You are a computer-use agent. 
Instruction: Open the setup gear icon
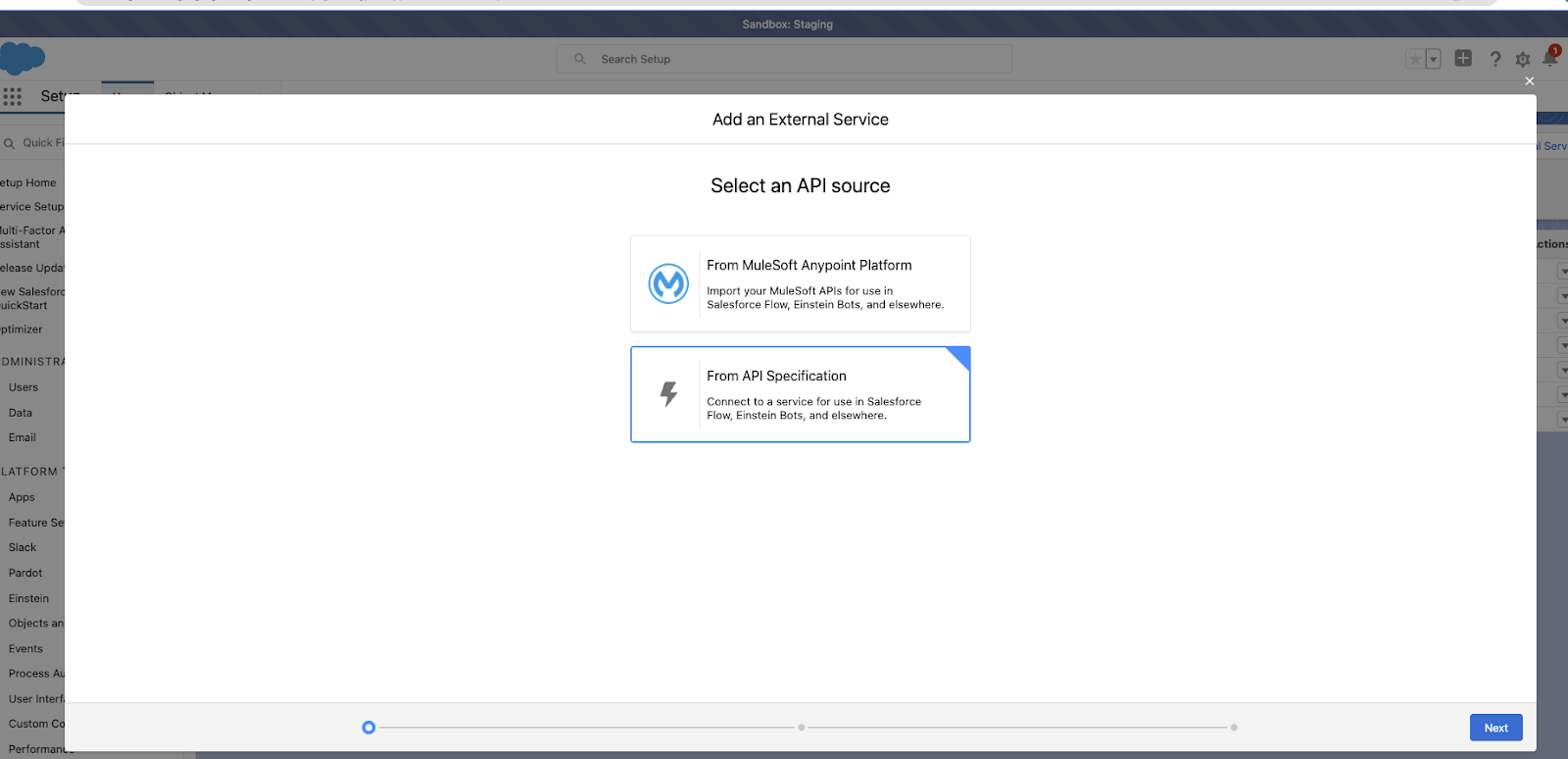[1523, 60]
